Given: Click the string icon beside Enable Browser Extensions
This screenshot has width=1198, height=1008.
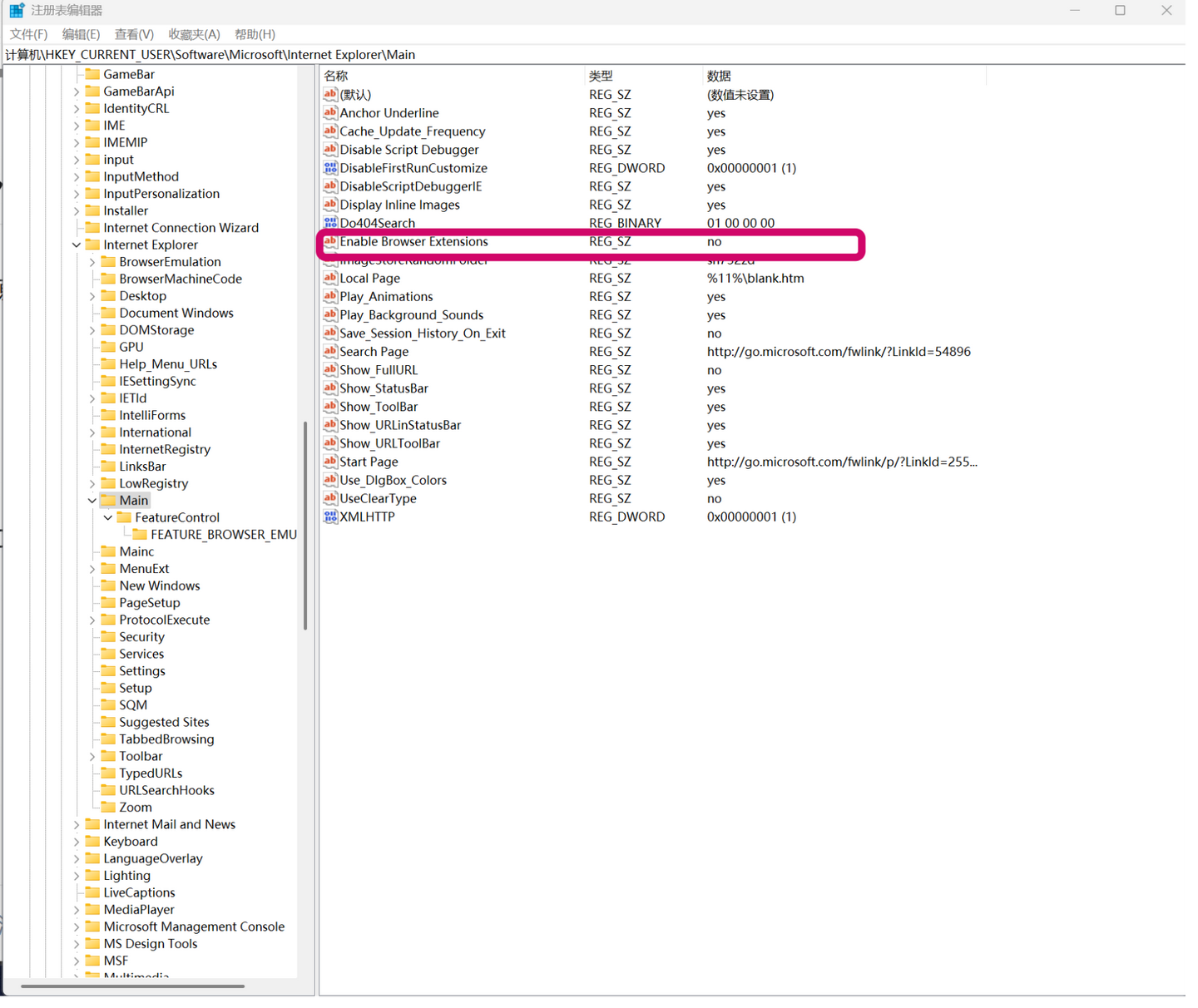Looking at the screenshot, I should coord(330,241).
